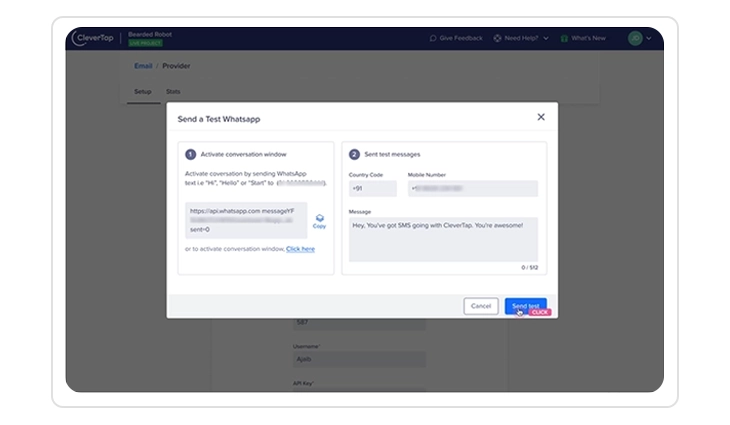
Task: Click the 'Provider' breadcrumb text
Action: [x=176, y=66]
